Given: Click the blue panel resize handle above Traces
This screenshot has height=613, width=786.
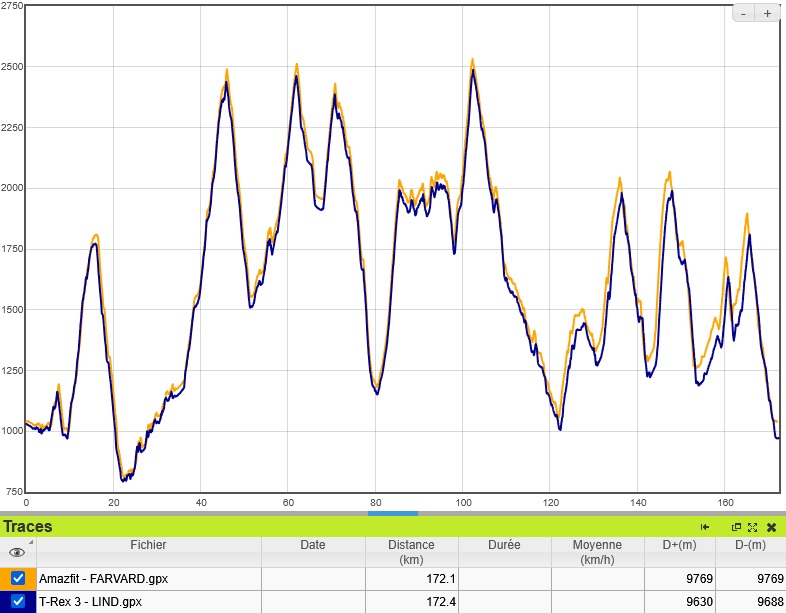Looking at the screenshot, I should (x=392, y=513).
